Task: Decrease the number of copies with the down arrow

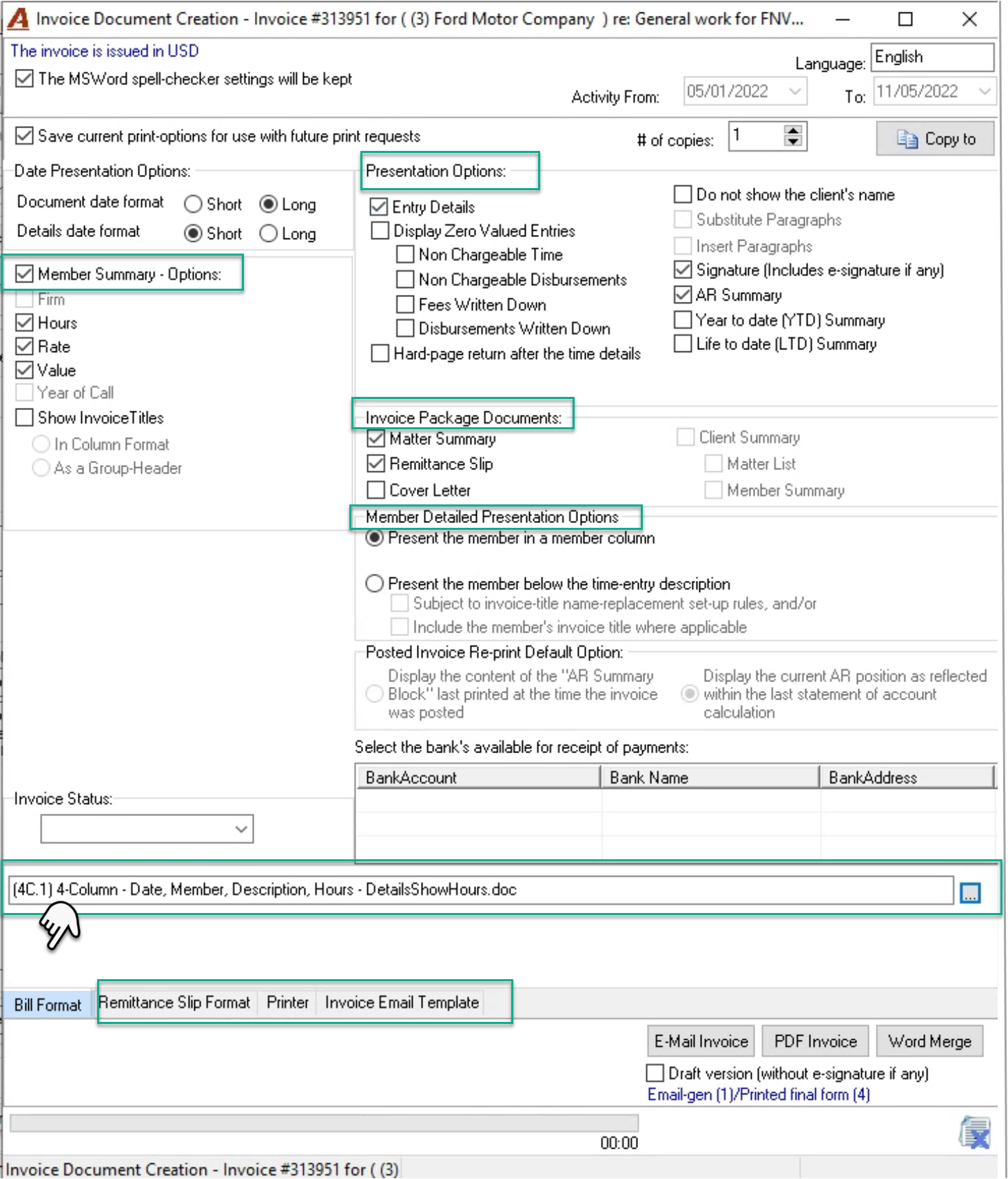Action: tap(793, 141)
